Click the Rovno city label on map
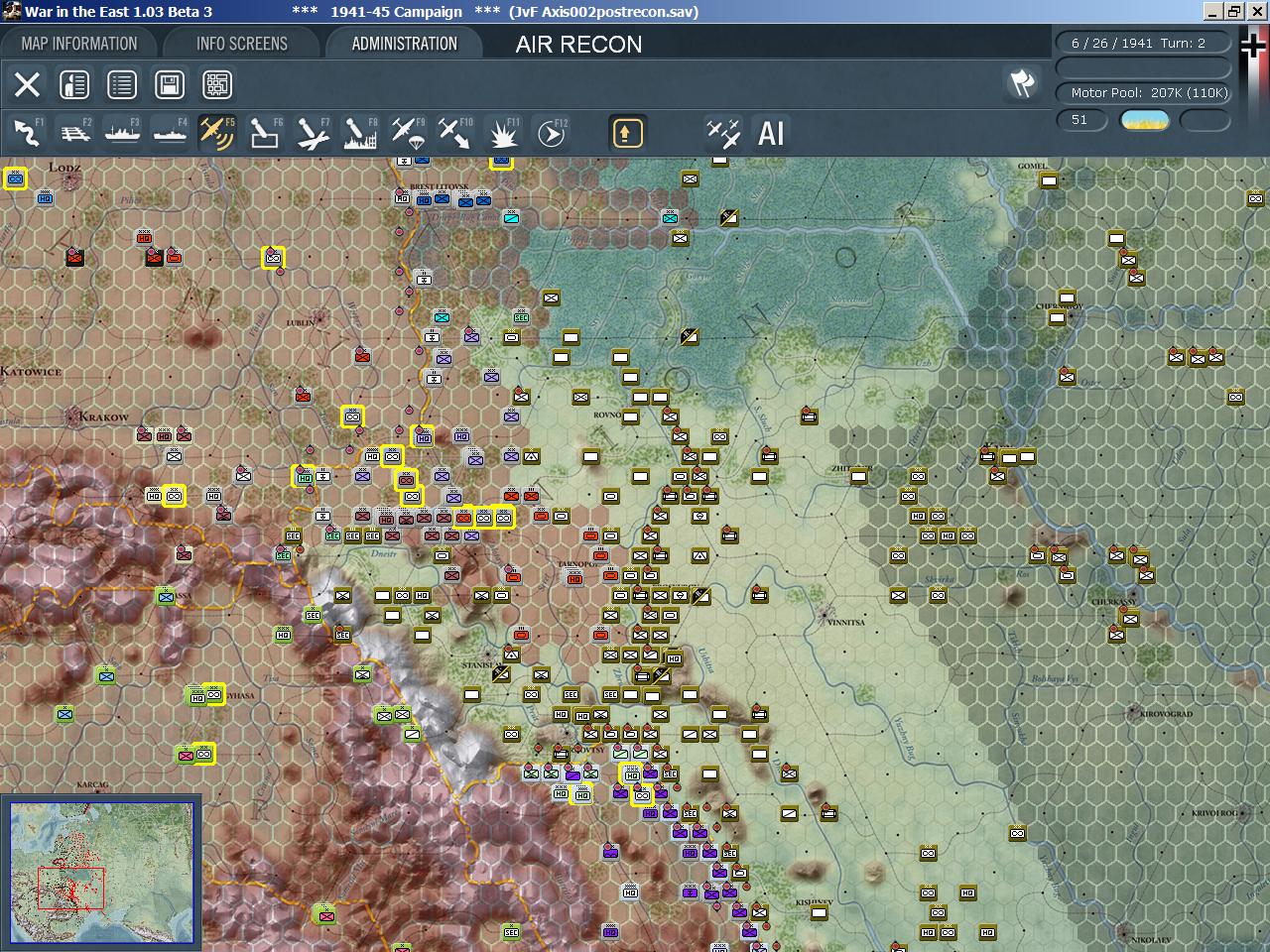The height and width of the screenshot is (952, 1270). (x=607, y=415)
